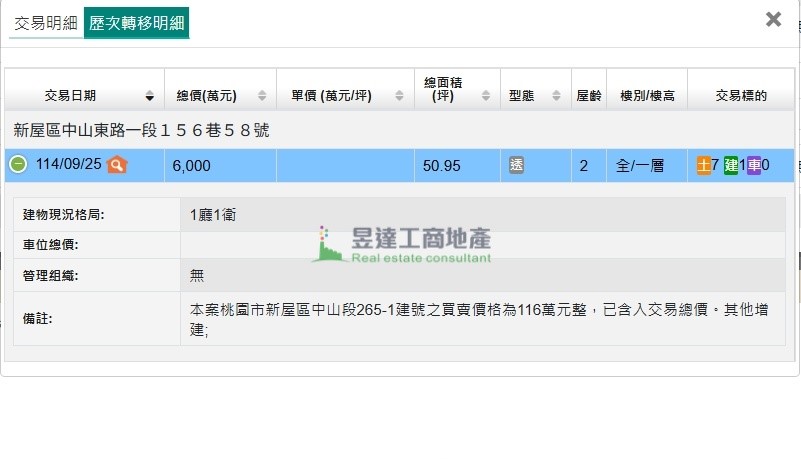Click the orange 土 land icon
Image resolution: width=801 pixels, height=459 pixels.
point(704,165)
